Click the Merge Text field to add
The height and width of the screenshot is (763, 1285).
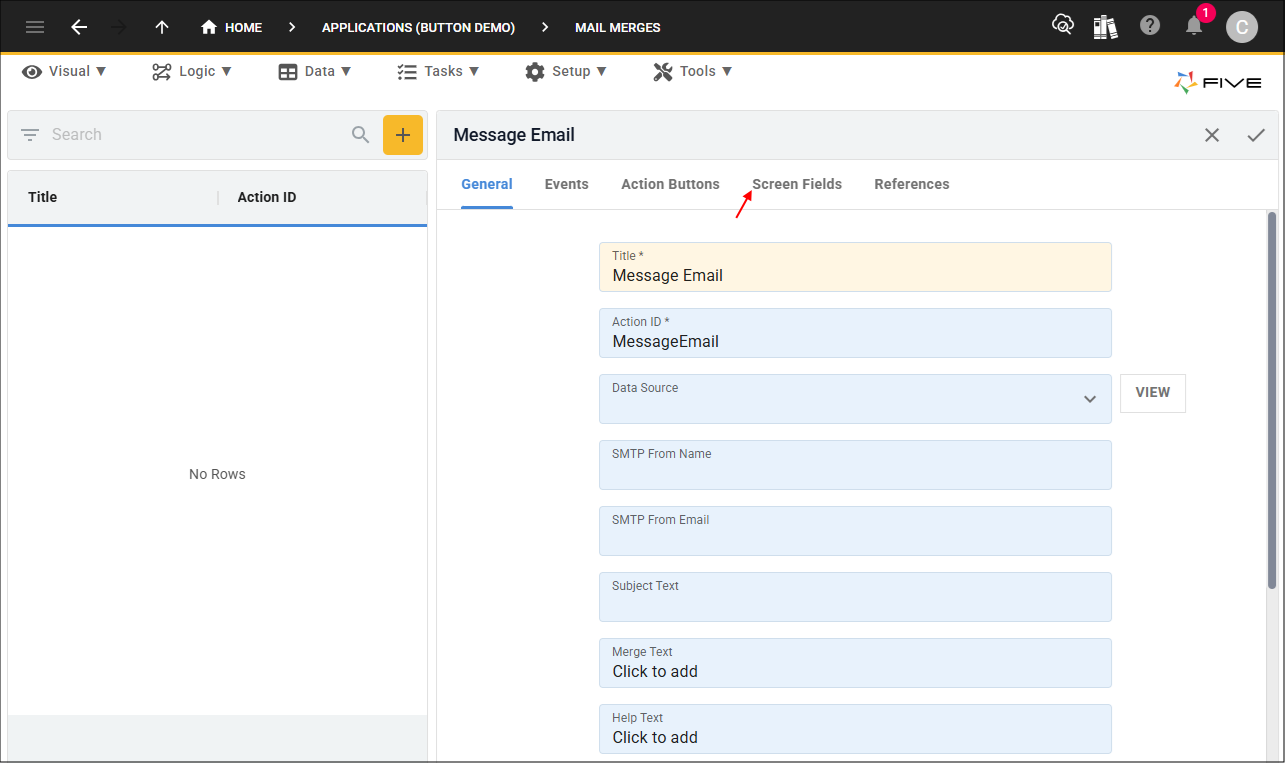tap(855, 663)
